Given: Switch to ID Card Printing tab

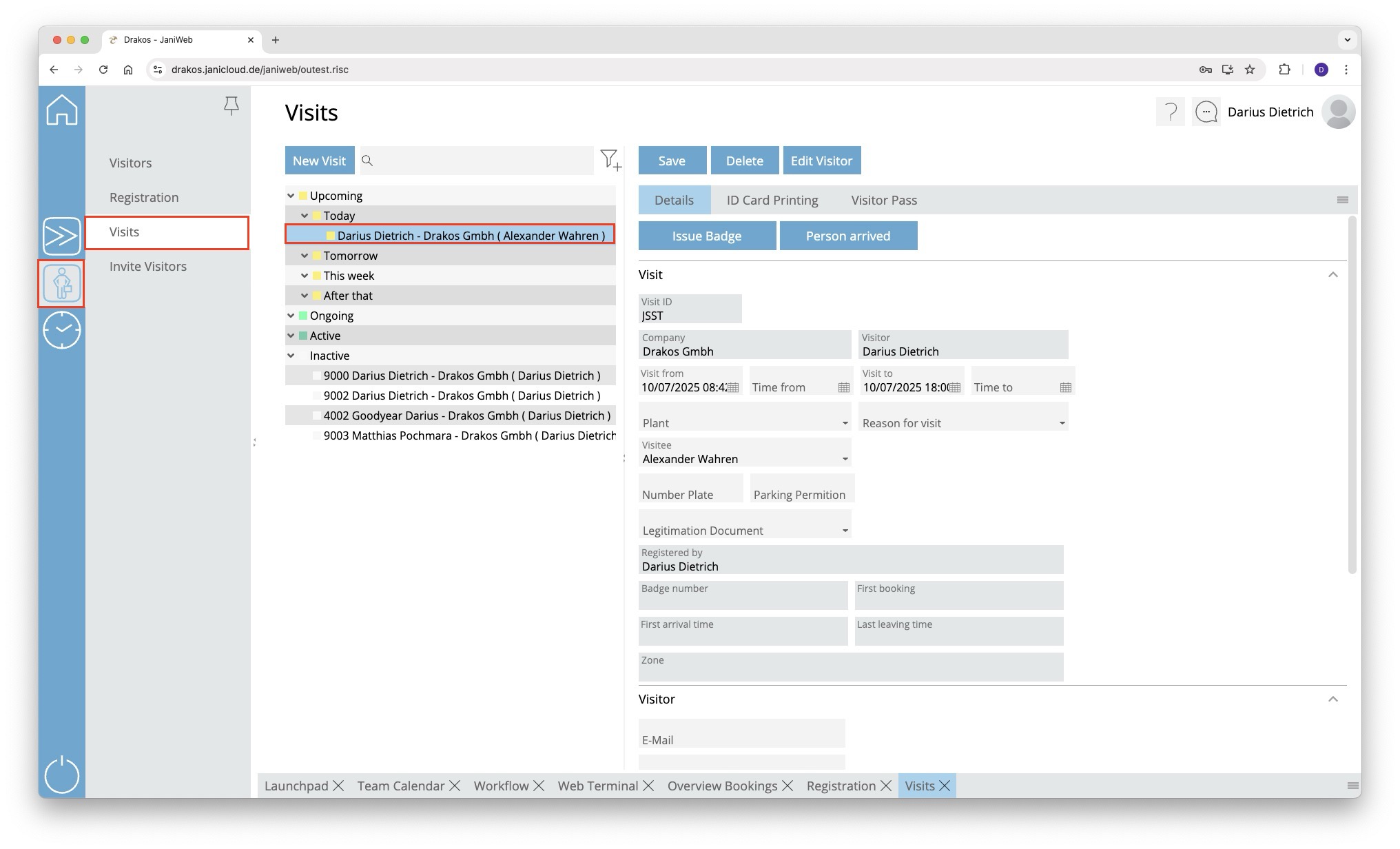Looking at the screenshot, I should pyautogui.click(x=772, y=200).
